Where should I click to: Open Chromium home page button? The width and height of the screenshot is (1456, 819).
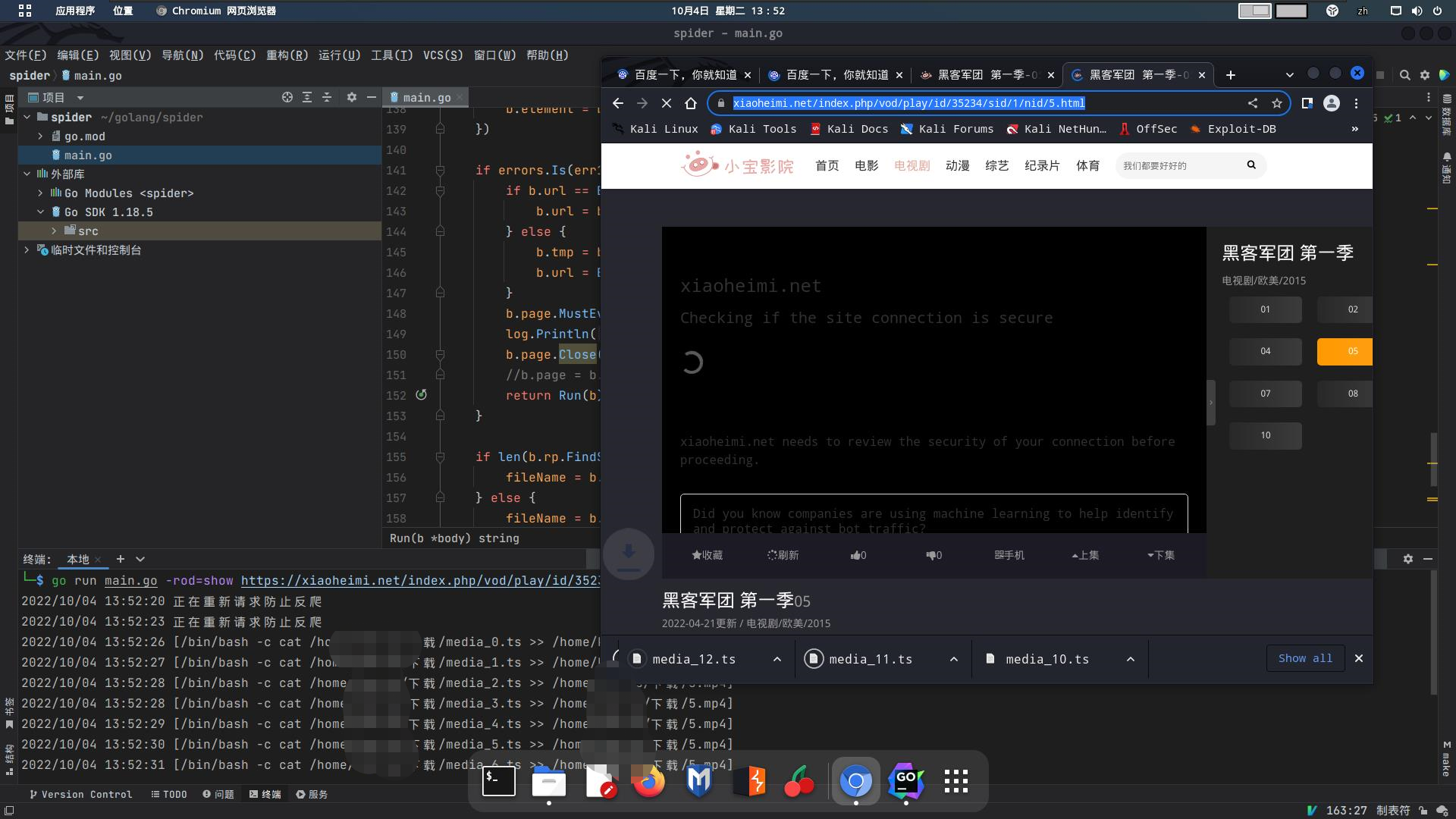[690, 103]
